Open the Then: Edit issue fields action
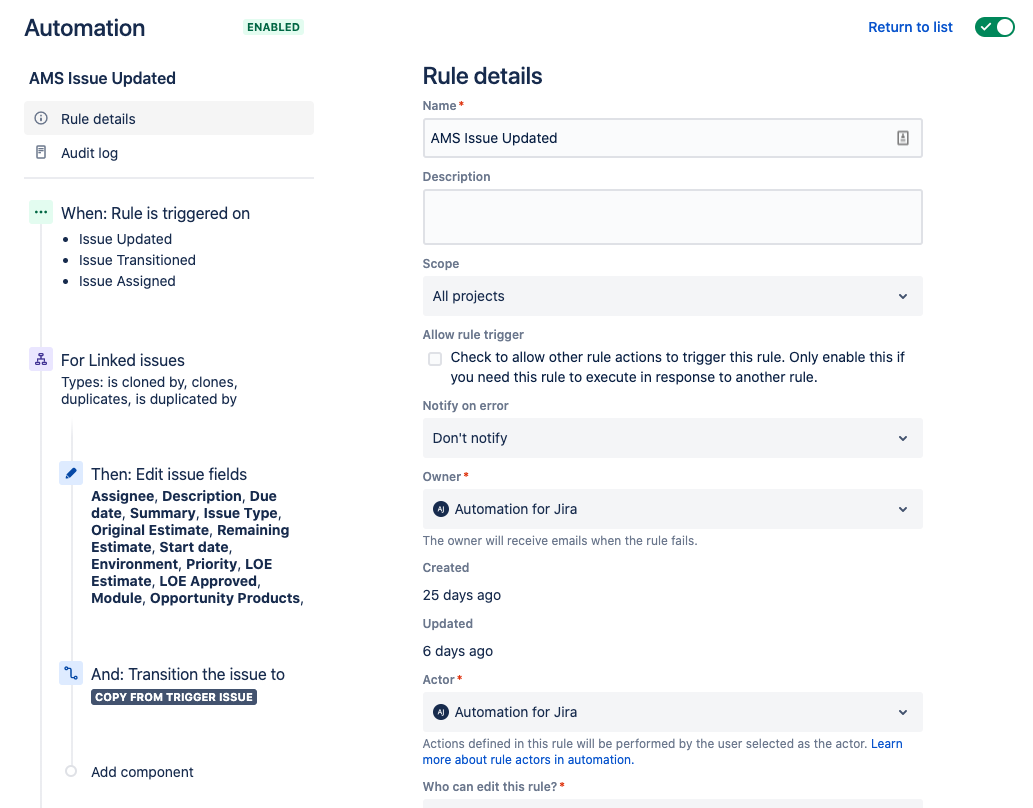The height and width of the screenshot is (808, 1033). [169, 475]
